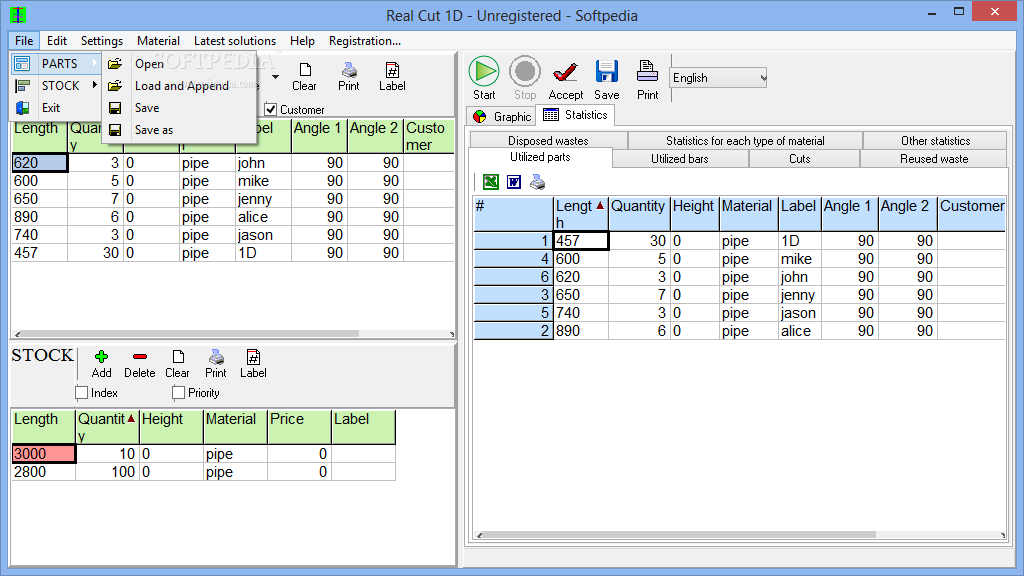This screenshot has height=576, width=1024.
Task: Open the Utilized bars tab
Action: point(679,159)
